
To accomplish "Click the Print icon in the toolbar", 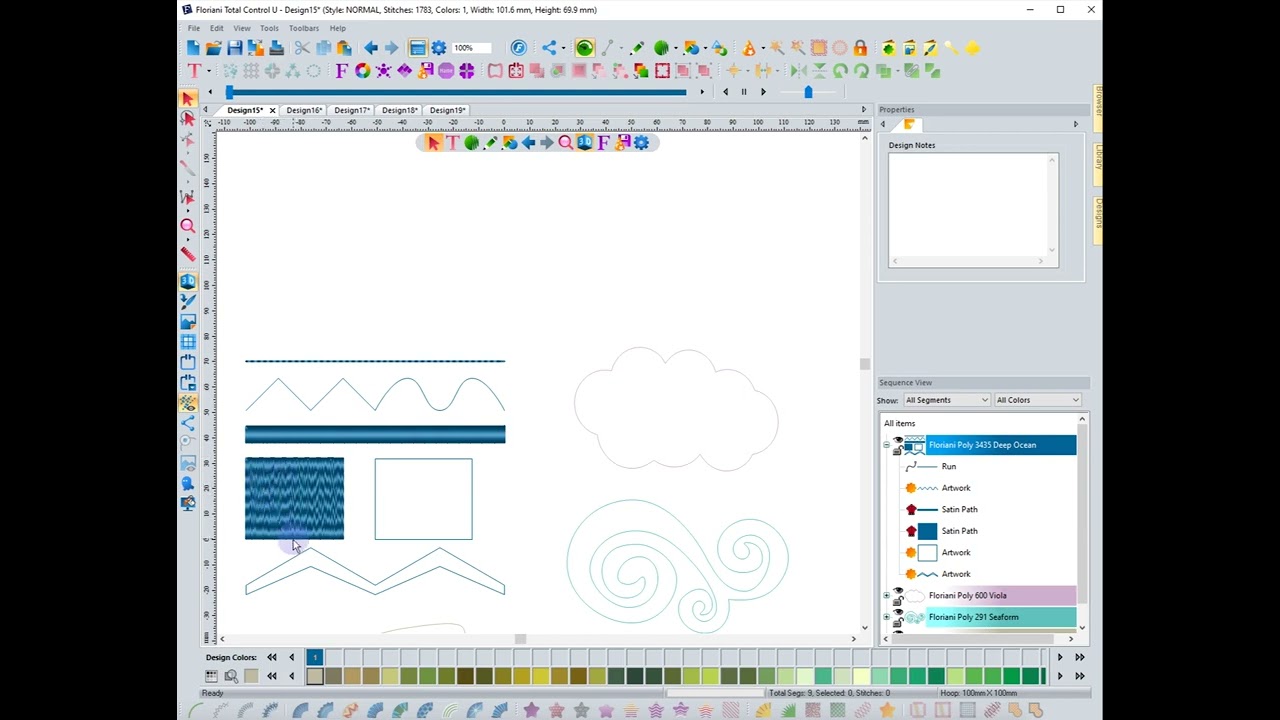I will coord(276,48).
